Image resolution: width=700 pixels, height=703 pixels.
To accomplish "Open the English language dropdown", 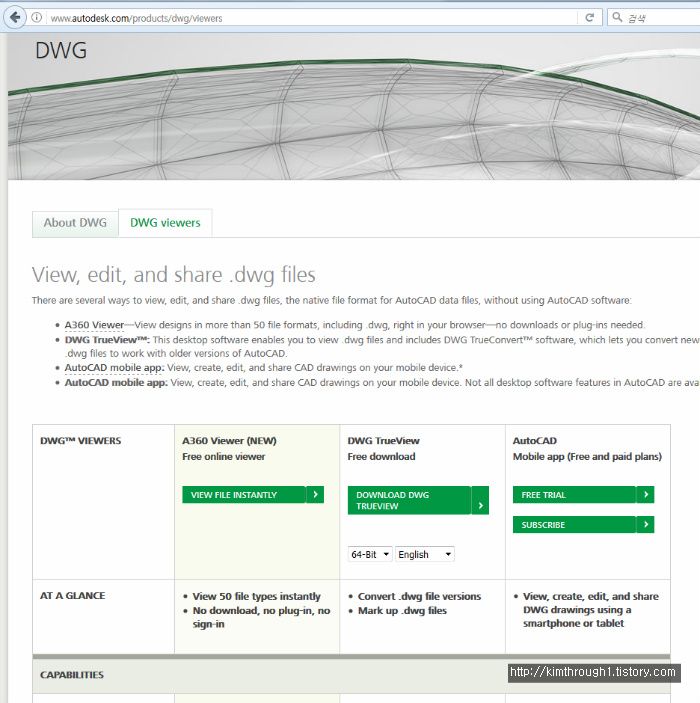I will coord(425,555).
